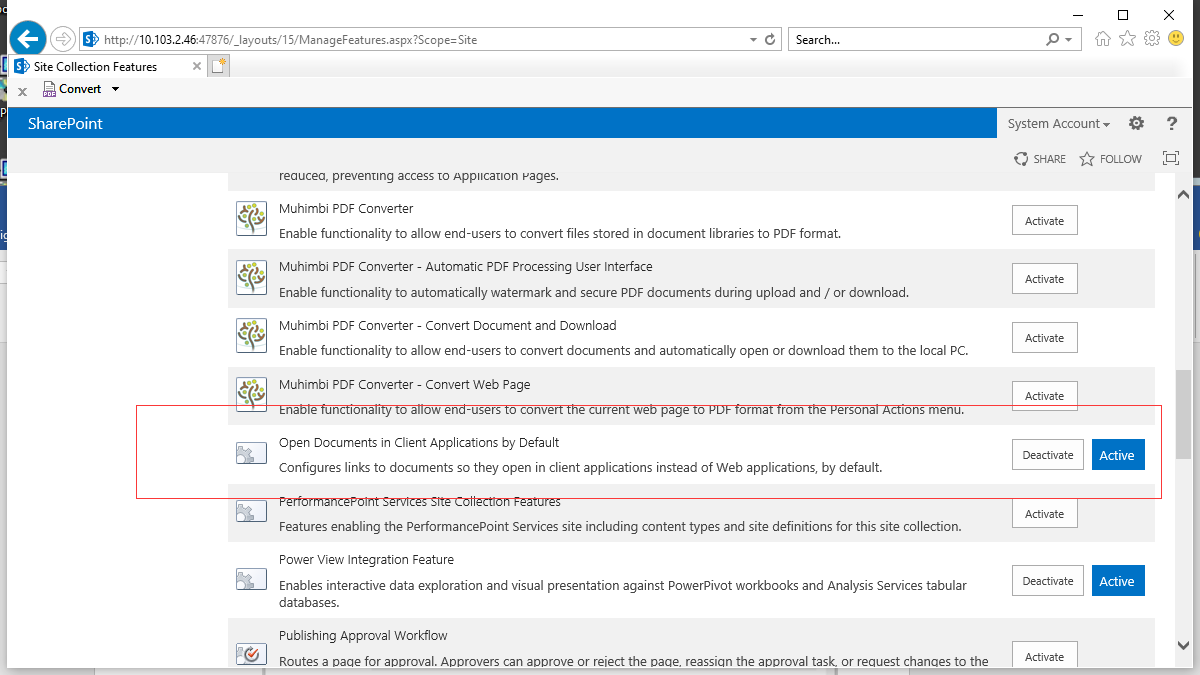Screen dimensions: 1200x675
Task: Open a new browser tab
Action: pos(218,67)
